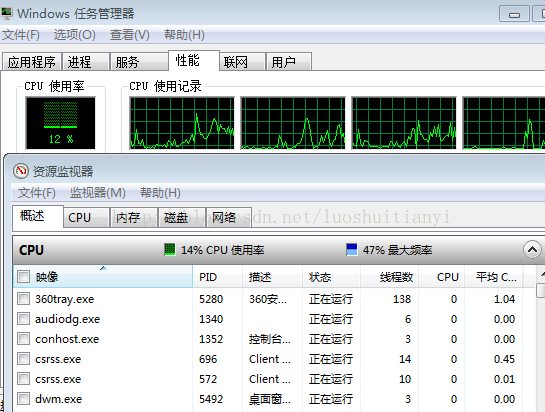
Task: Click the 47% 最大频率 label
Action: (397, 250)
